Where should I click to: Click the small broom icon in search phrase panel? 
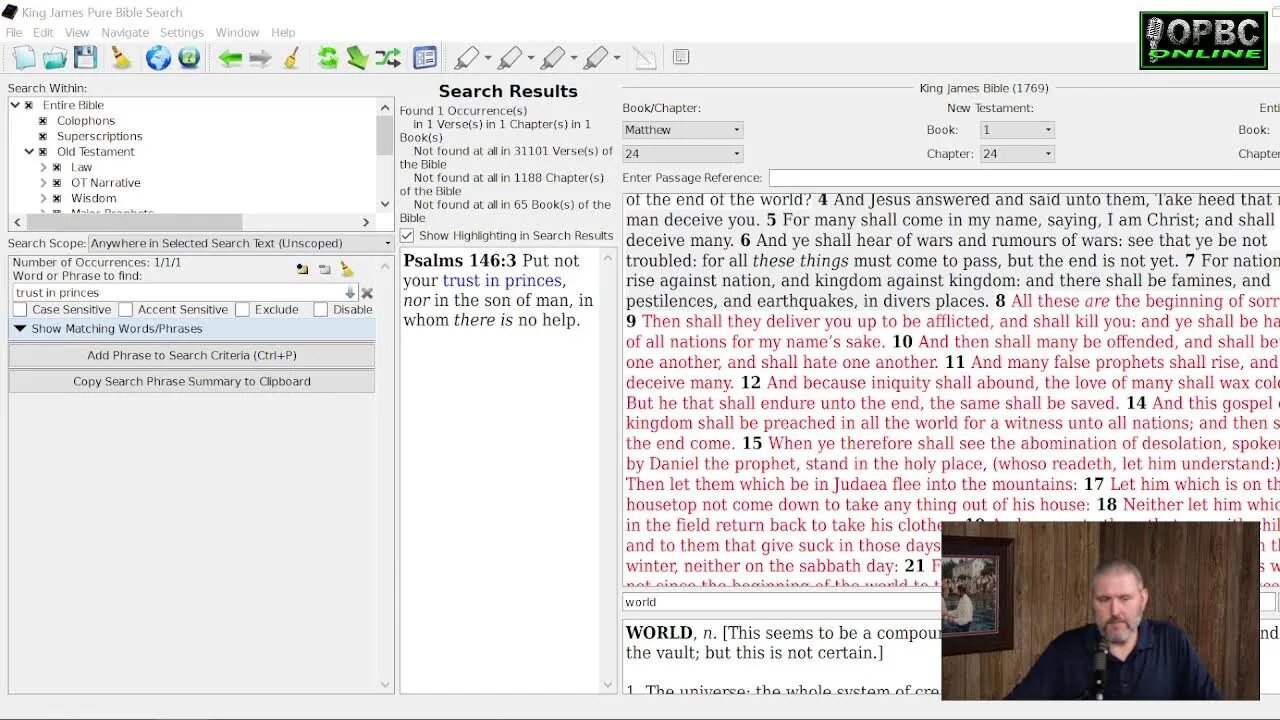click(x=347, y=269)
